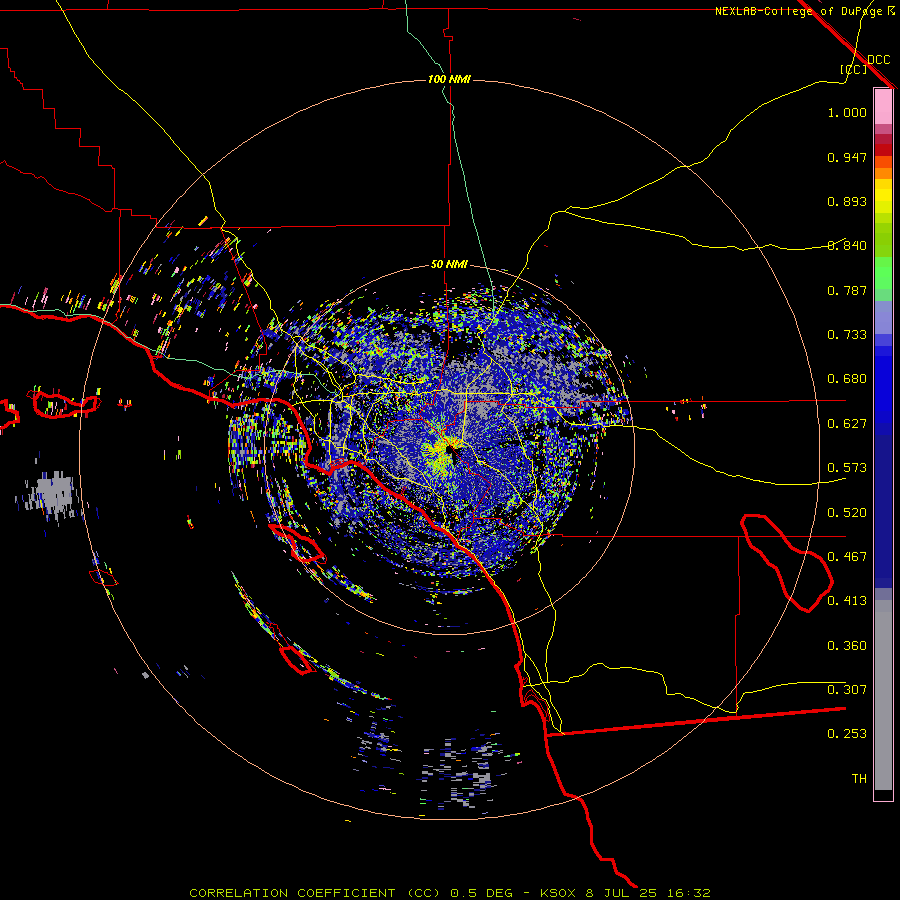The image size is (900, 900).
Task: Click the 0.307 scale value
Action: point(847,690)
